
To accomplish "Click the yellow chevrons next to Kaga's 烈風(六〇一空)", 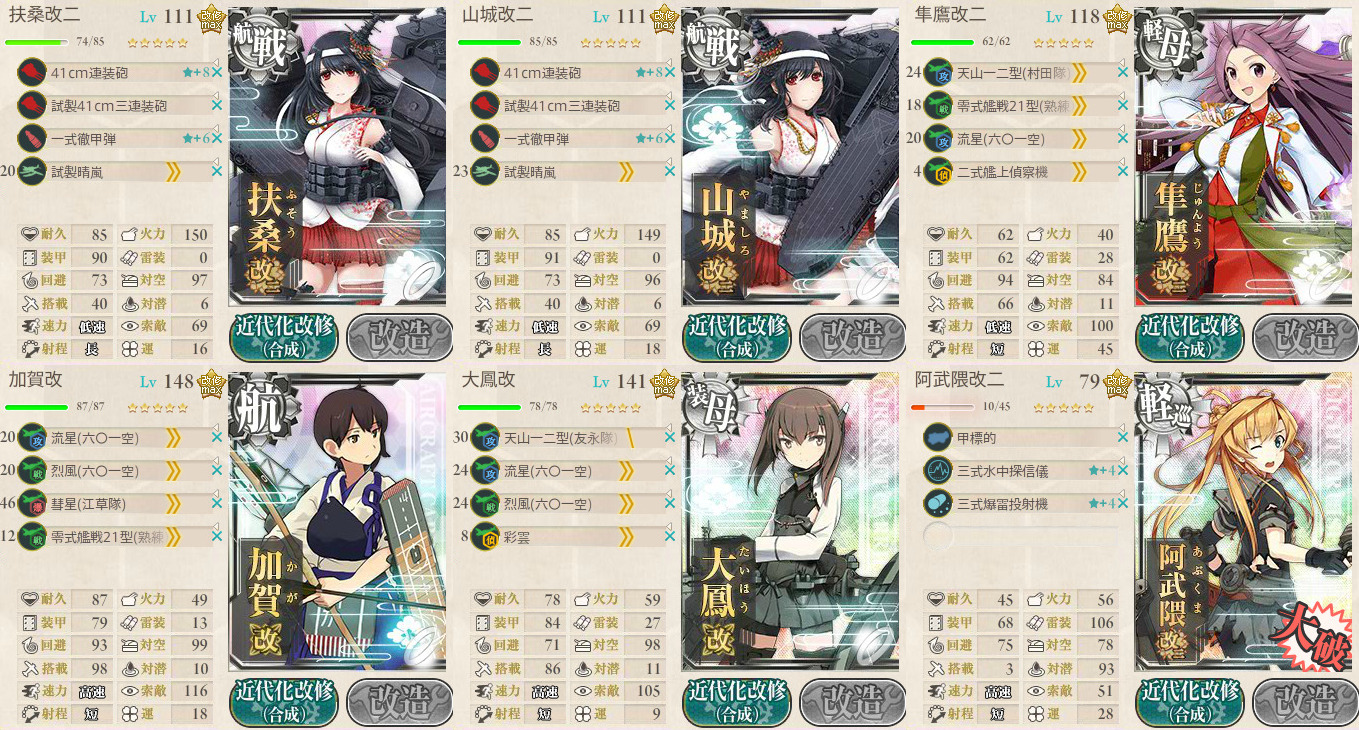I will 174,470.
